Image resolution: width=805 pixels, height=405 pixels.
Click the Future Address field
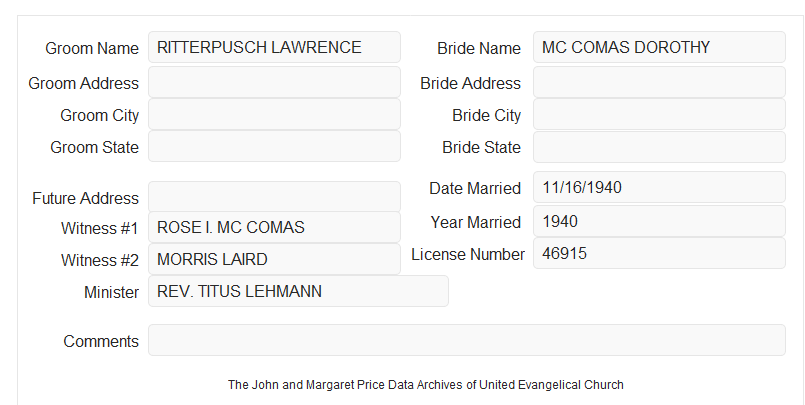click(x=274, y=197)
